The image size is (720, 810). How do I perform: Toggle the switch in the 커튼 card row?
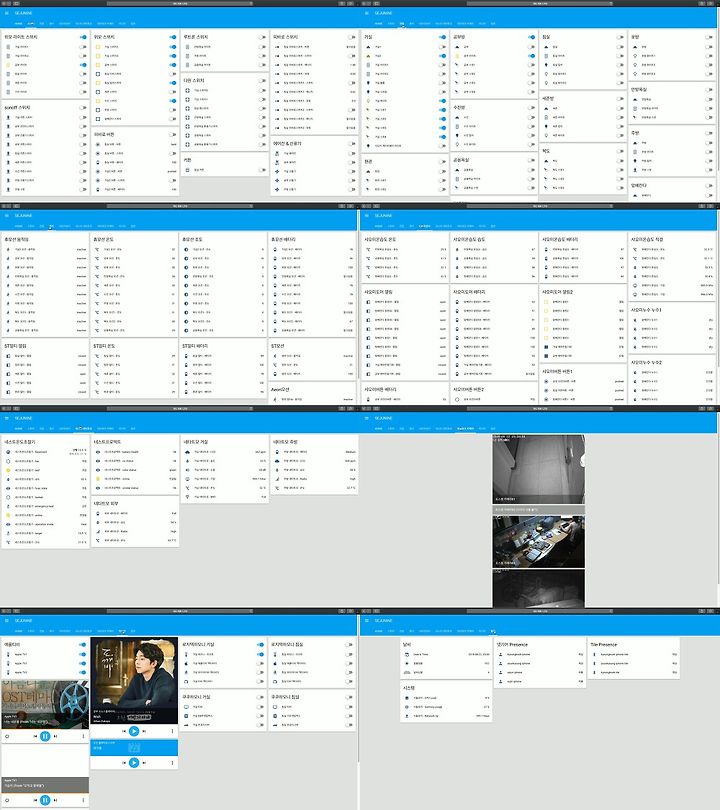(x=262, y=170)
